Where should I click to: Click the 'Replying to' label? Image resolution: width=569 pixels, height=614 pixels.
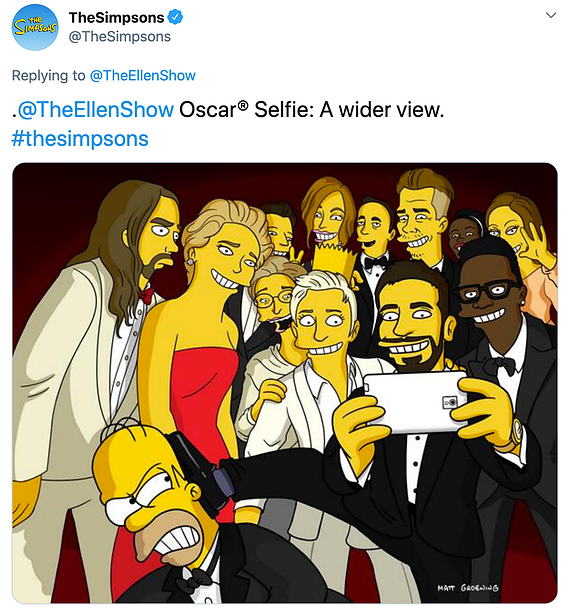pyautogui.click(x=48, y=75)
